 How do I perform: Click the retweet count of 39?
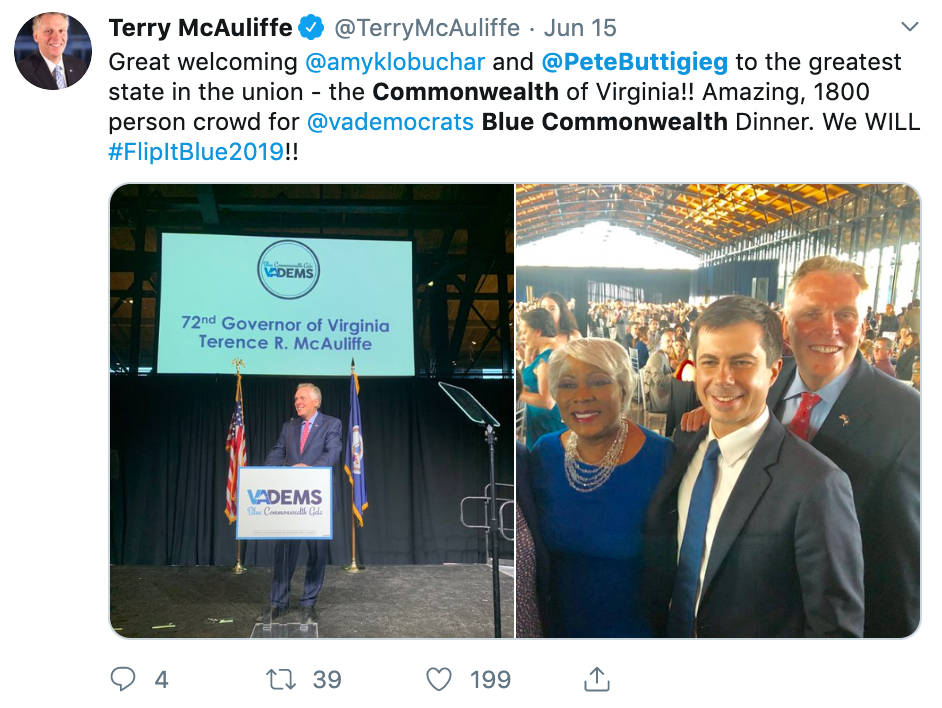(x=326, y=680)
